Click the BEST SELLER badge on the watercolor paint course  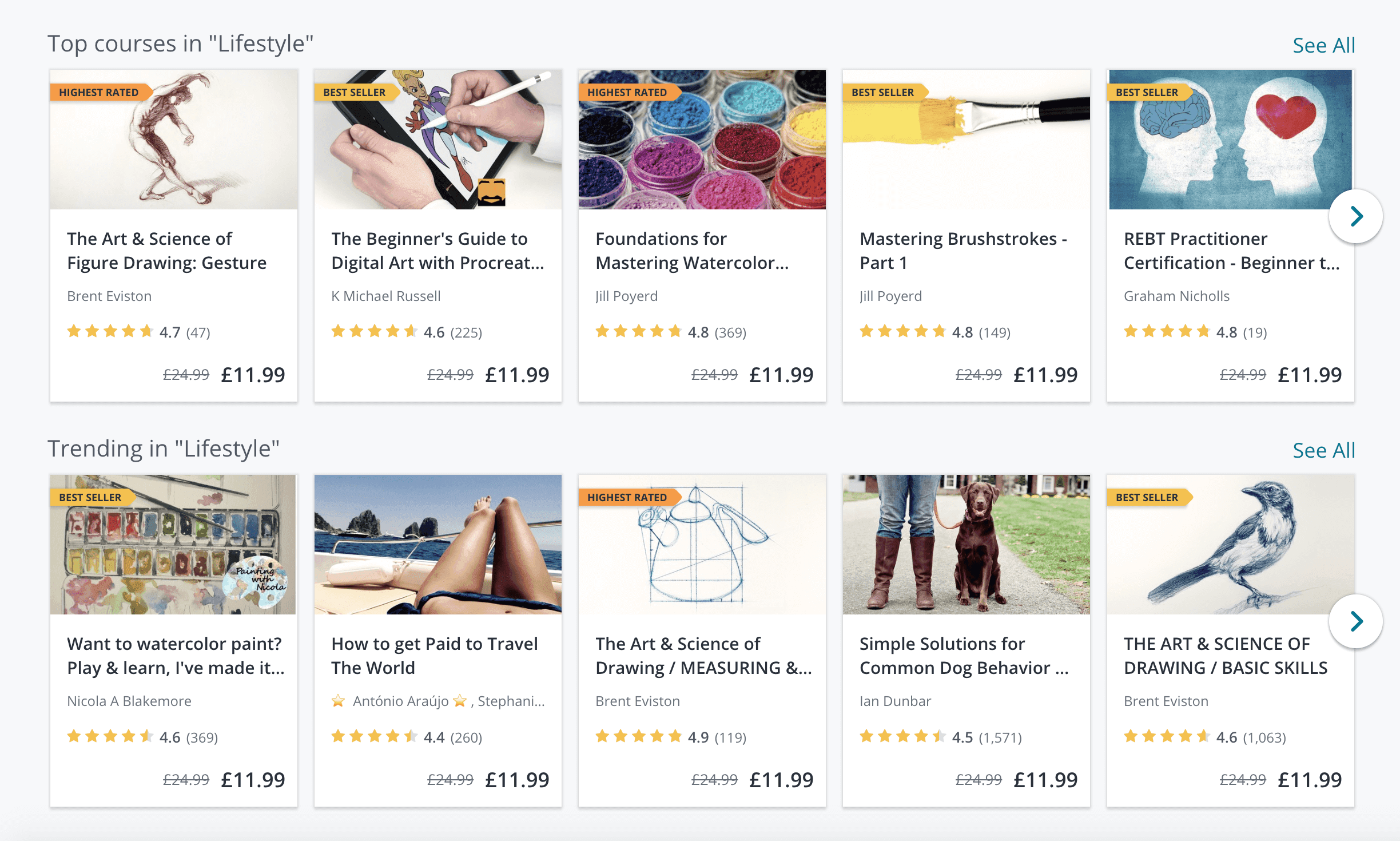pyautogui.click(x=89, y=497)
